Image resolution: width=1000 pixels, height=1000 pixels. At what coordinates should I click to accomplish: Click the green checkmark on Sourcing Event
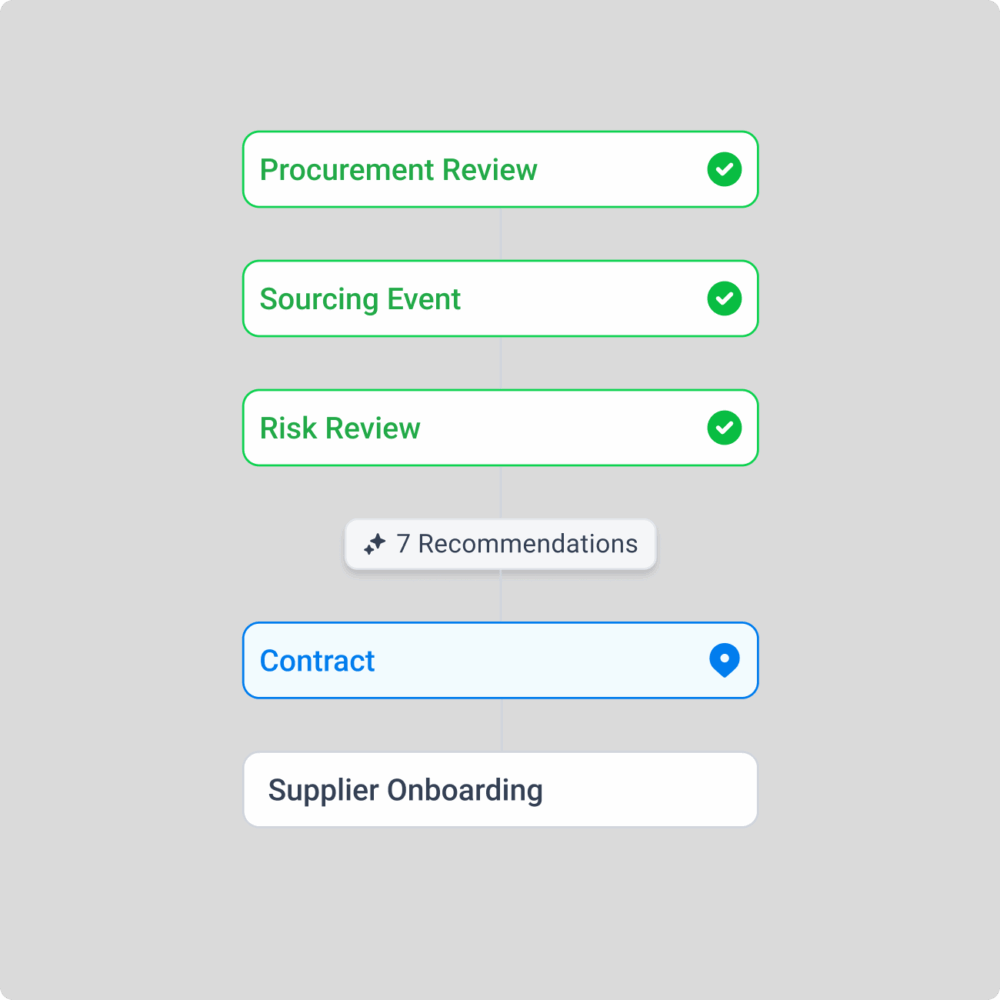click(724, 299)
